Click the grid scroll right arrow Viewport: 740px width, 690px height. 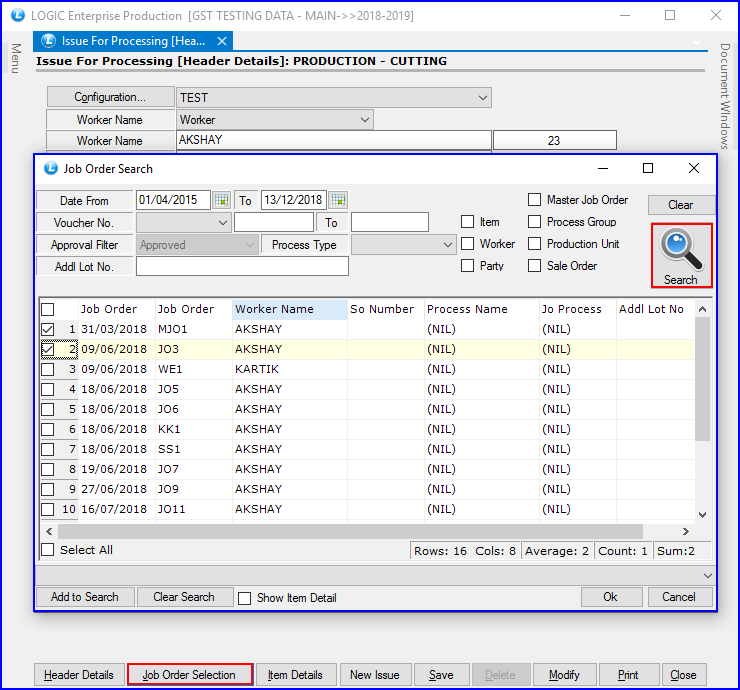686,531
